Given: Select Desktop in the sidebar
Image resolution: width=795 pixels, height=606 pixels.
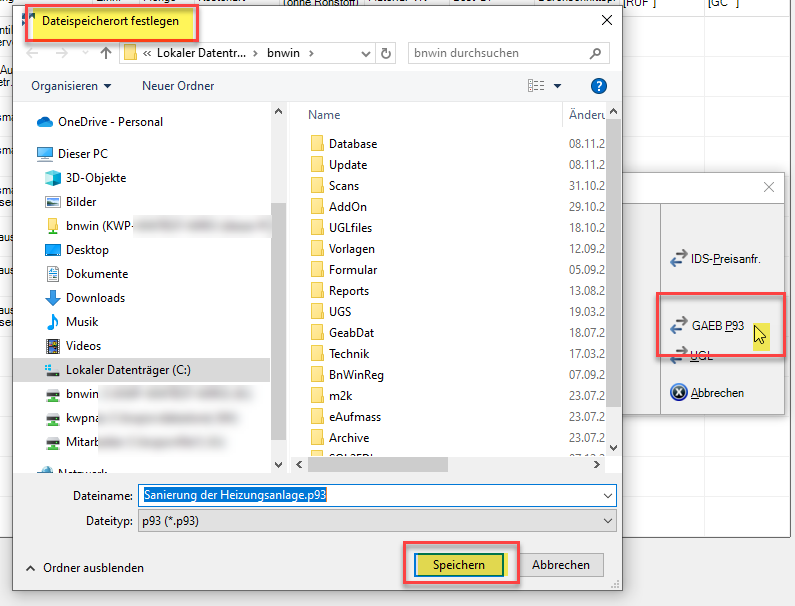Looking at the screenshot, I should [87, 249].
